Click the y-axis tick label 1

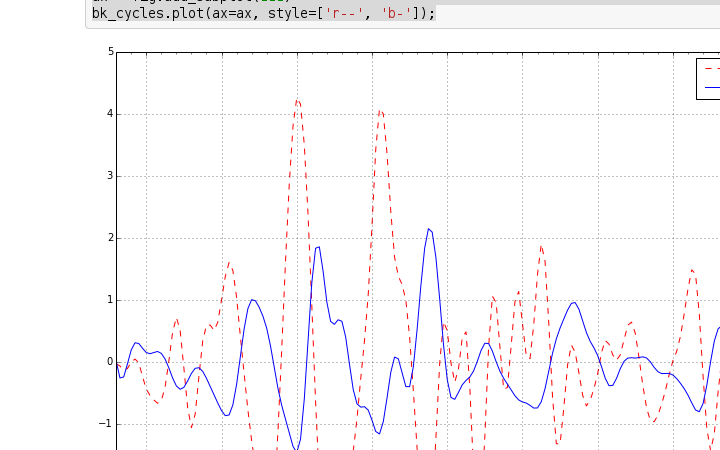coord(110,300)
